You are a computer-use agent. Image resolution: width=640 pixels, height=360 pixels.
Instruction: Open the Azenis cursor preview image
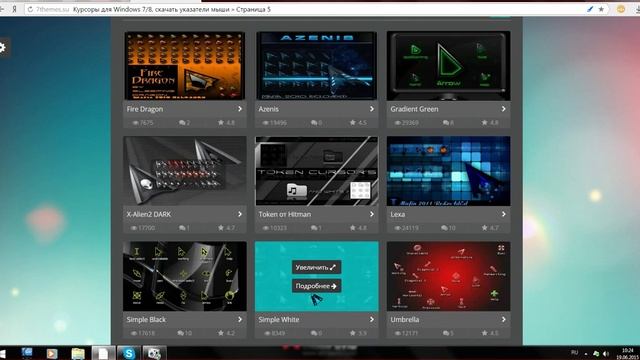(x=316, y=66)
